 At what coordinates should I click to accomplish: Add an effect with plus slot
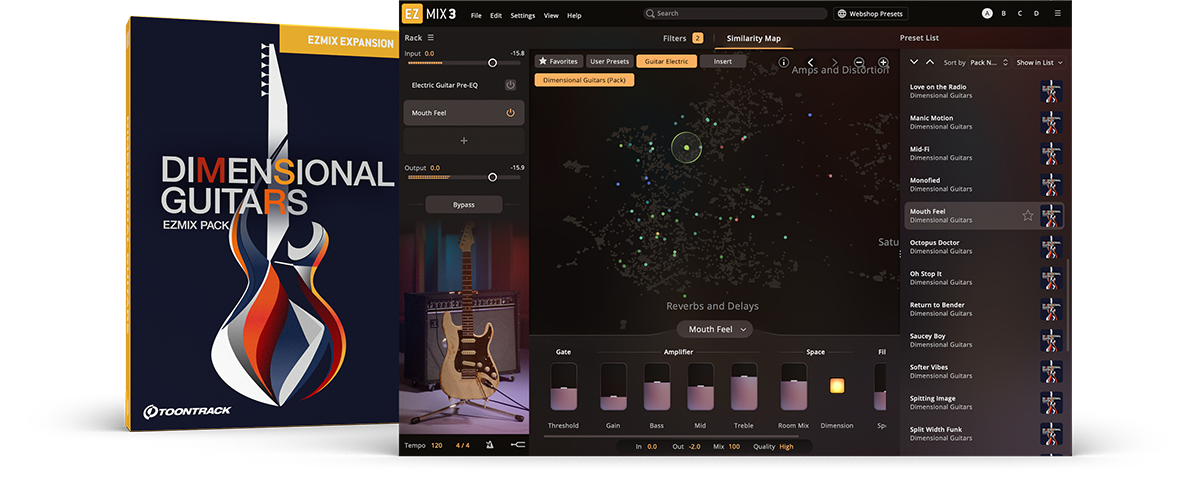coord(463,141)
